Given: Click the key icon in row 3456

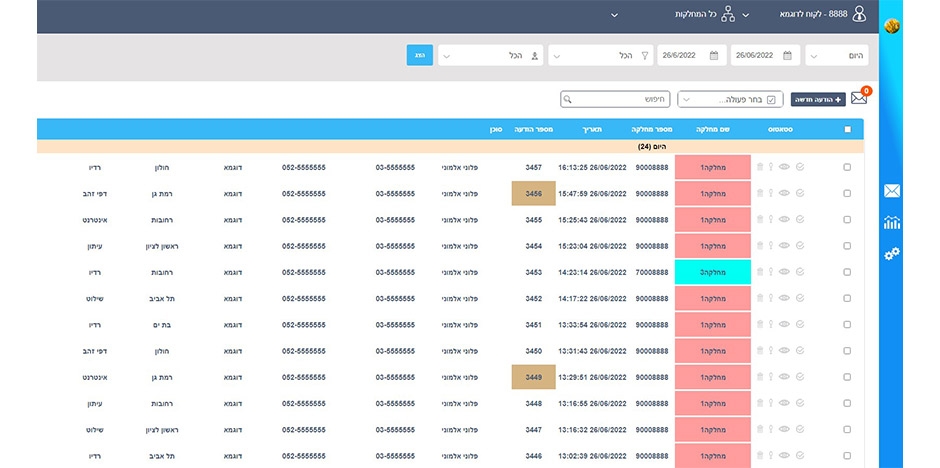Looking at the screenshot, I should 771,194.
